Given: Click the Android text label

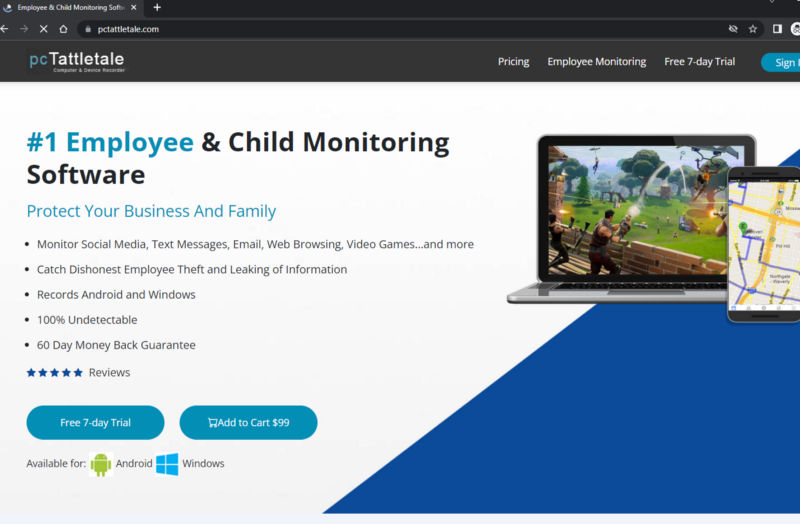Looking at the screenshot, I should coord(134,463).
